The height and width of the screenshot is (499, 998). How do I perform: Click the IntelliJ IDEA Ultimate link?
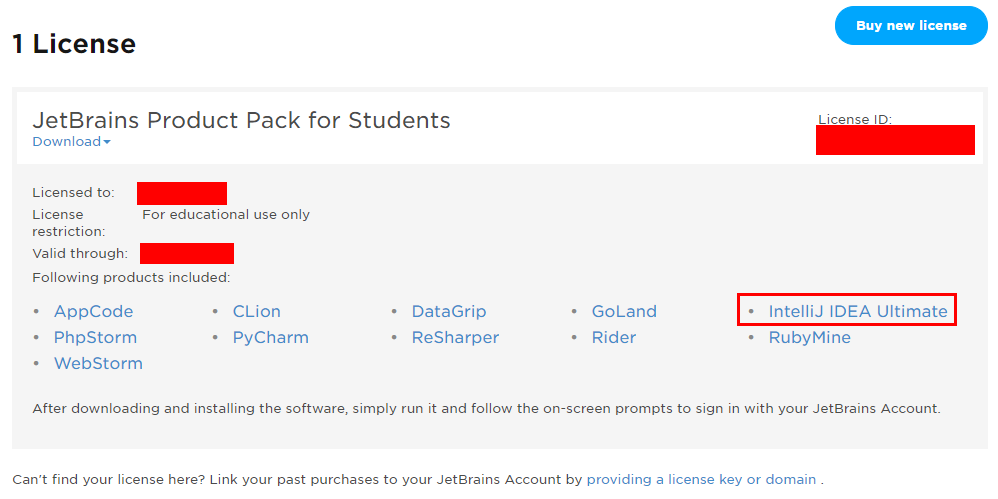pyautogui.click(x=857, y=311)
